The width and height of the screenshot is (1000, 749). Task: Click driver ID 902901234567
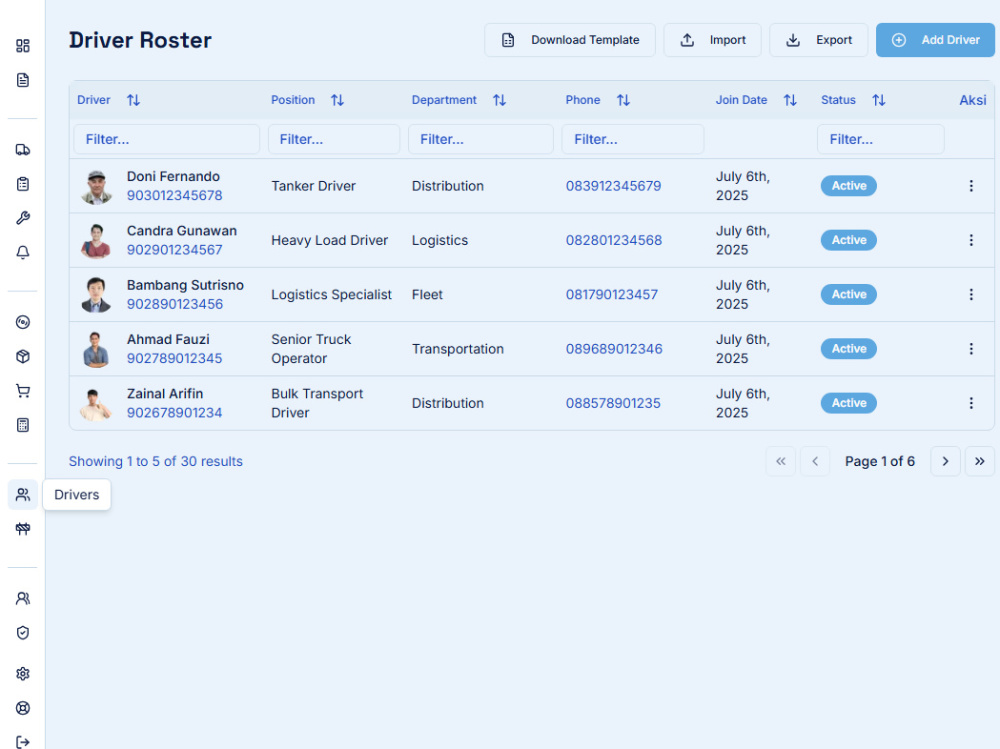(174, 249)
